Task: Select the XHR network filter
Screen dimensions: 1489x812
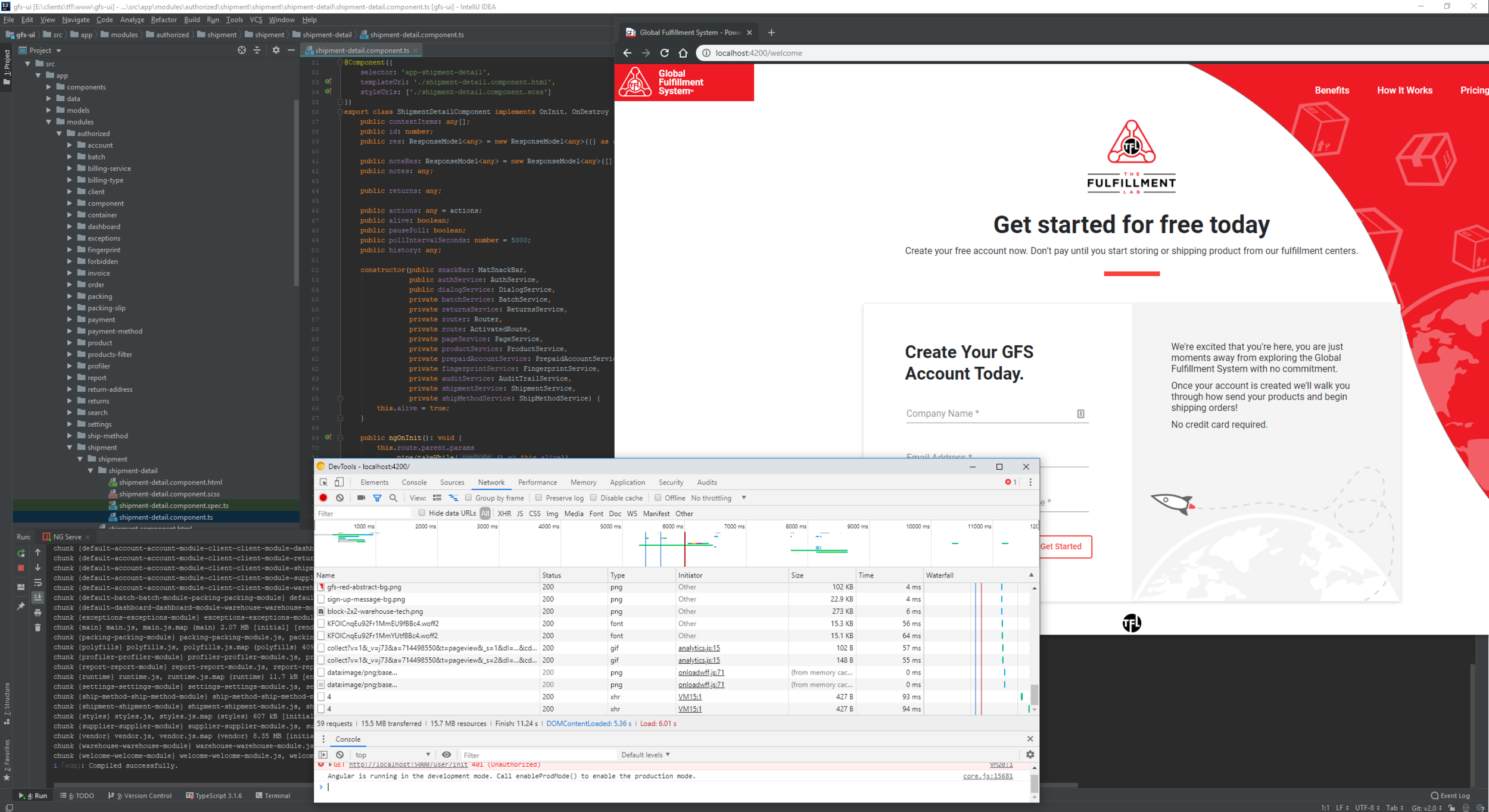Action: click(x=504, y=513)
